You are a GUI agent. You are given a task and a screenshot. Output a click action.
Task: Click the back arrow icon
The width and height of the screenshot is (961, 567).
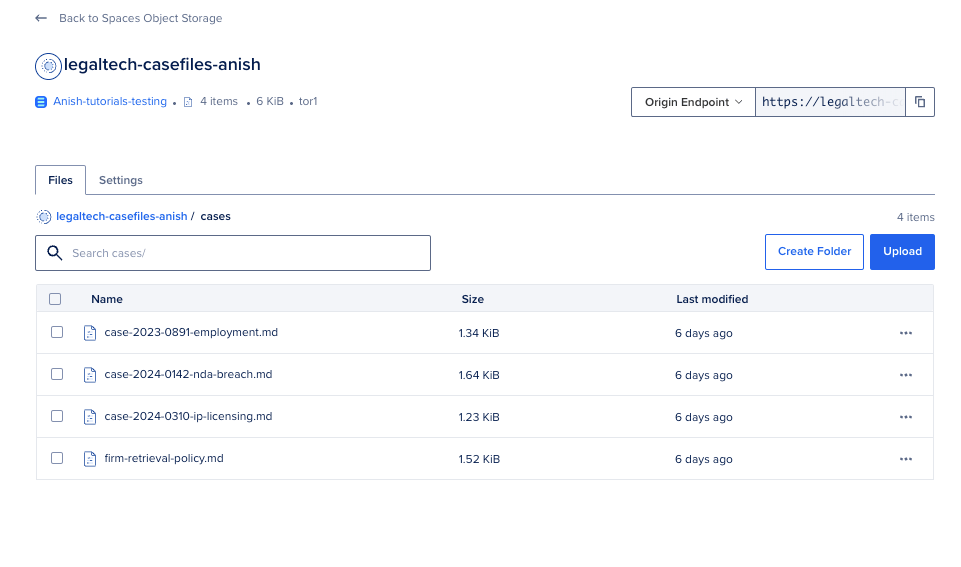coord(41,18)
